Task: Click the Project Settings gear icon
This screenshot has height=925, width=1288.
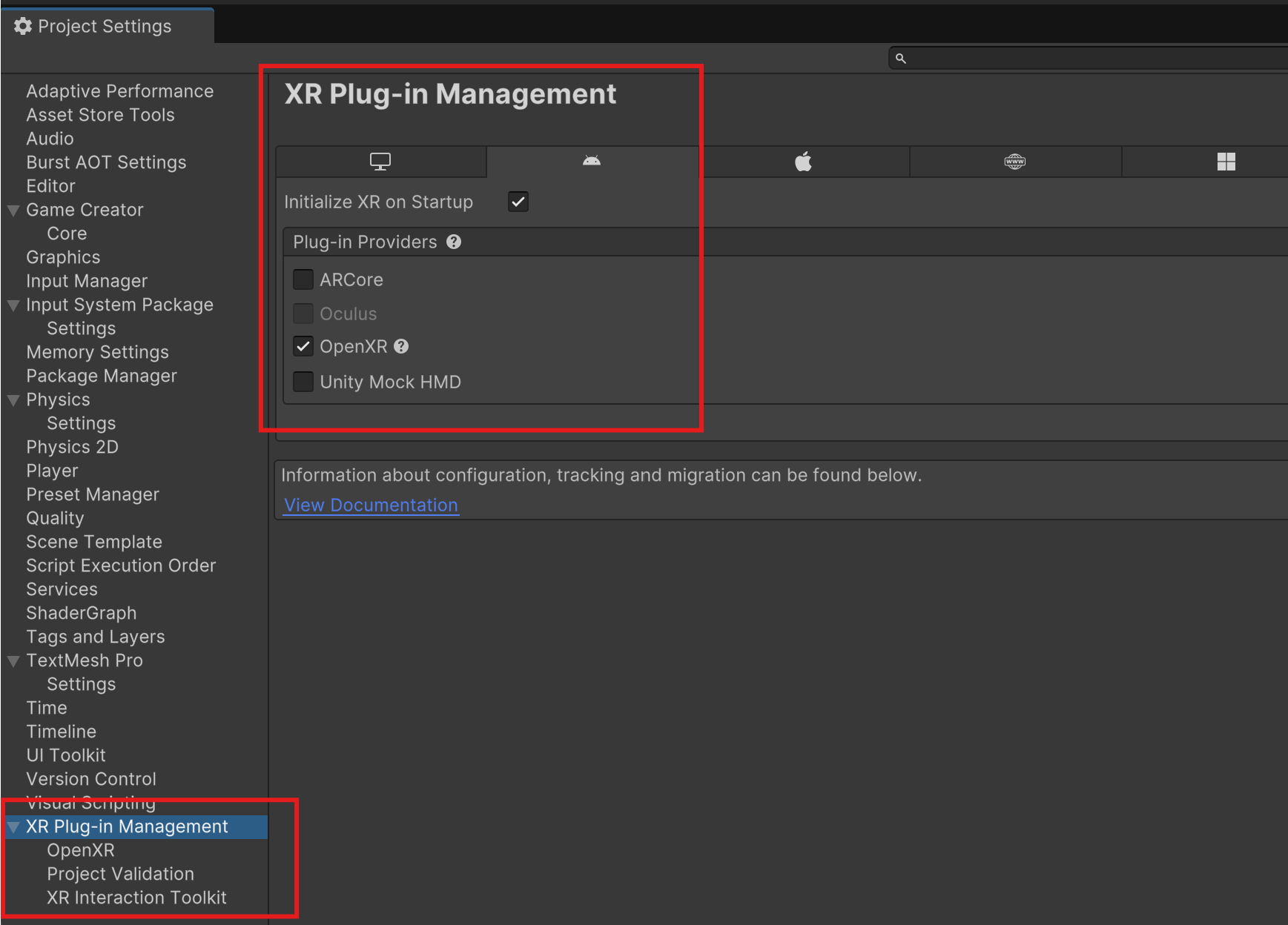Action: 23,26
